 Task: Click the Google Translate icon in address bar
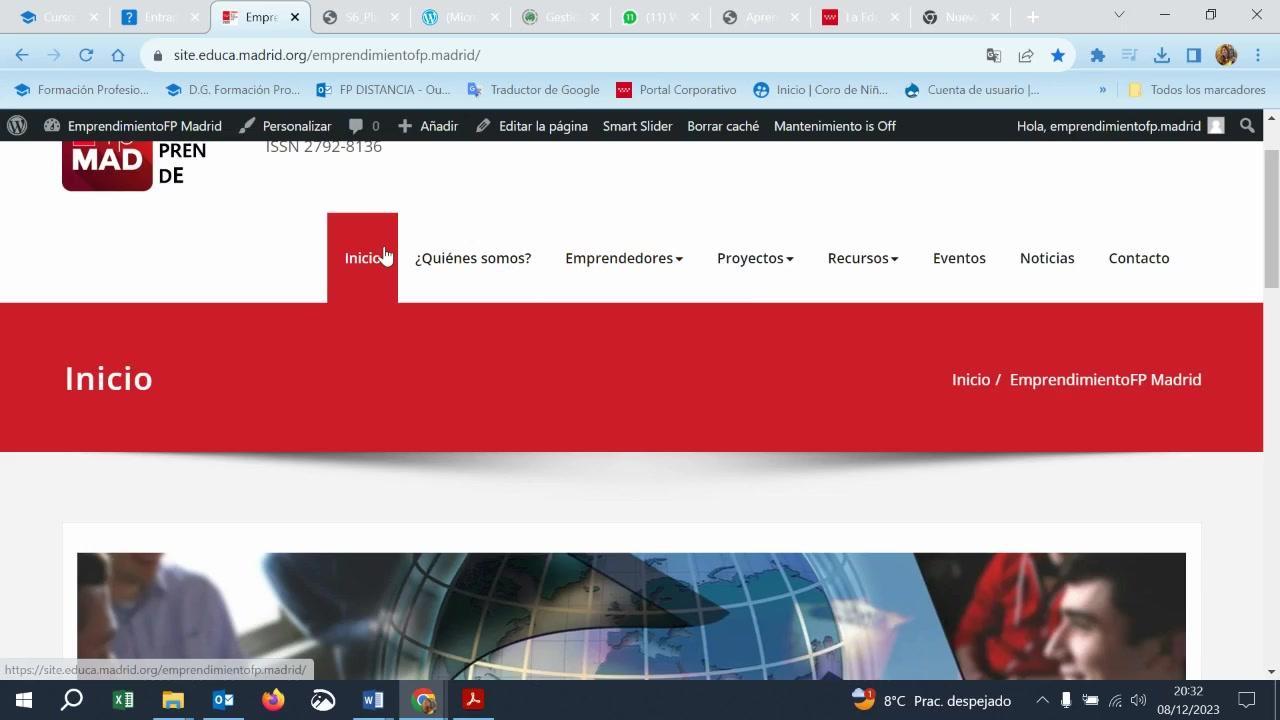993,55
